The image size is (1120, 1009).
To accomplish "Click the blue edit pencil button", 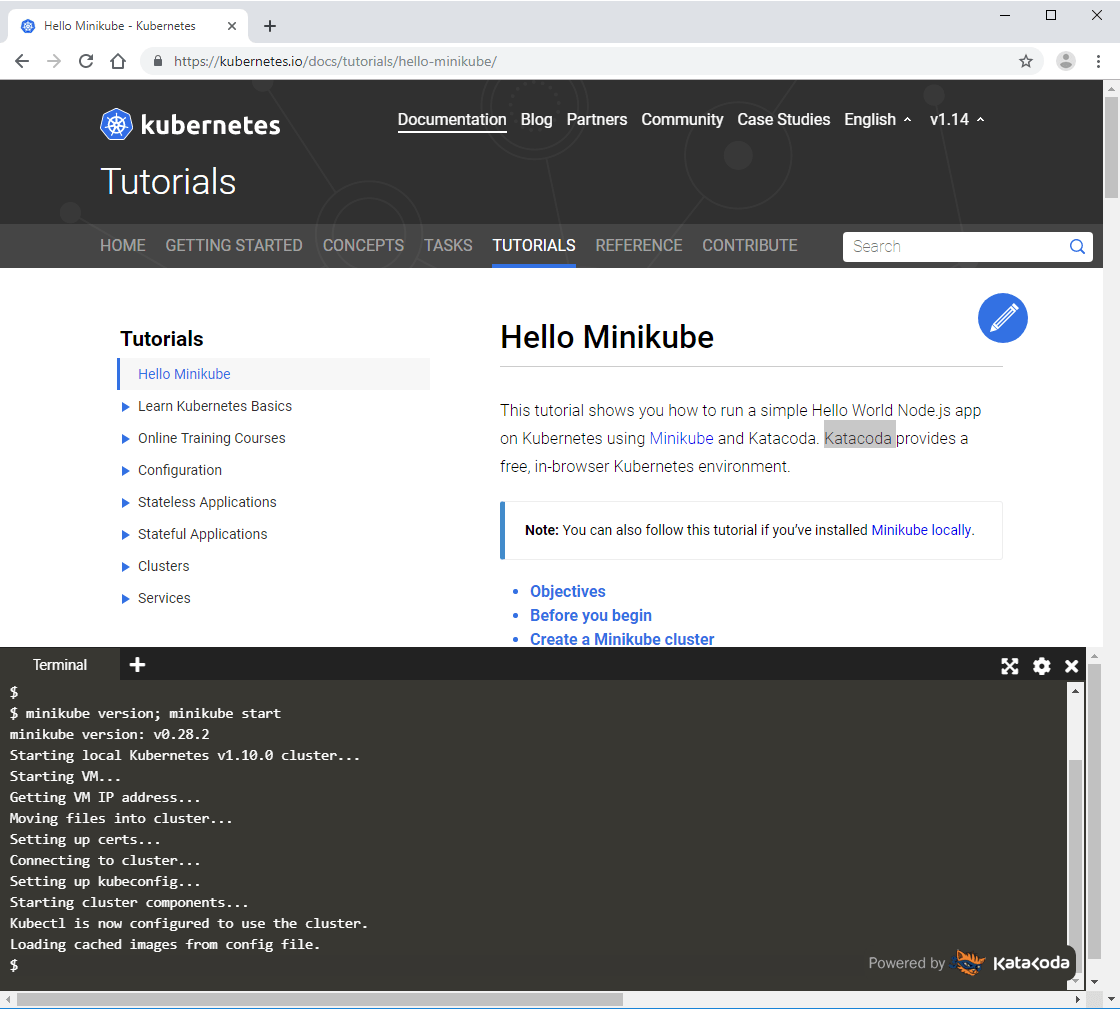I will click(x=1003, y=318).
